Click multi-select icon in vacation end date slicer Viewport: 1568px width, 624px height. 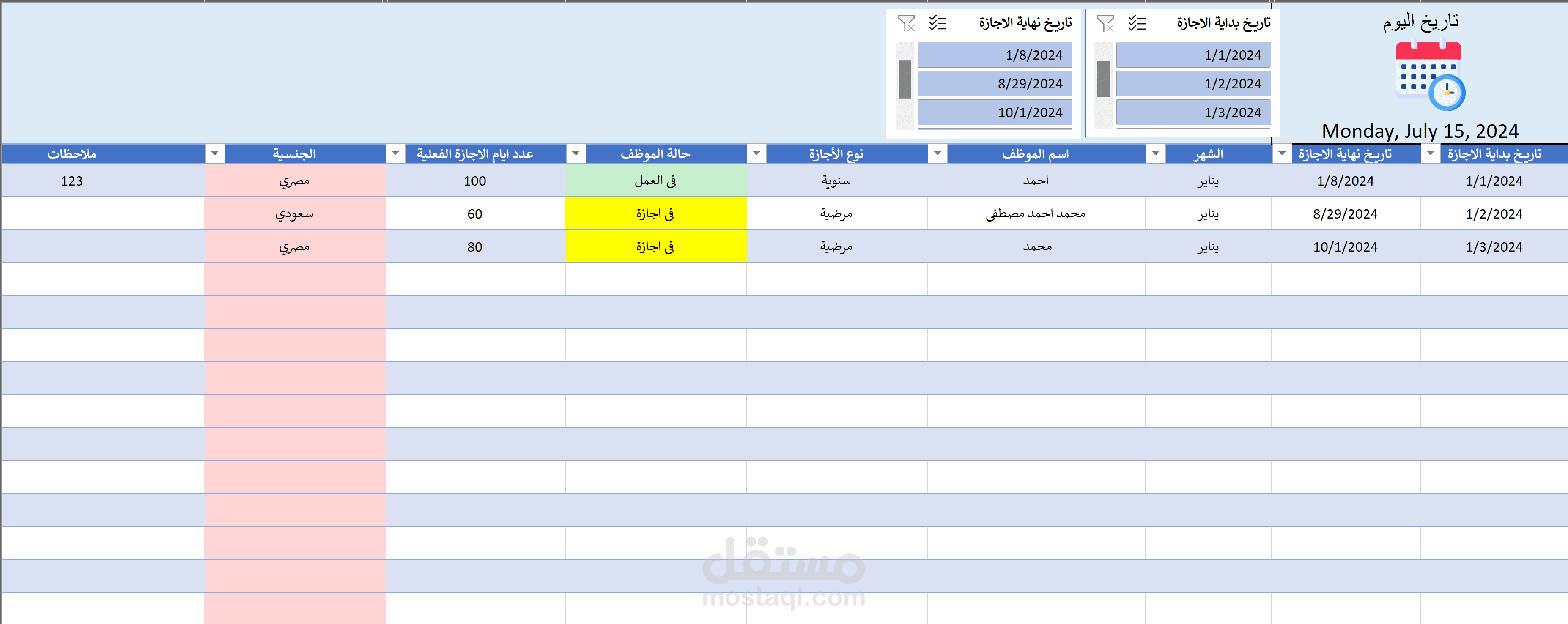tap(938, 23)
